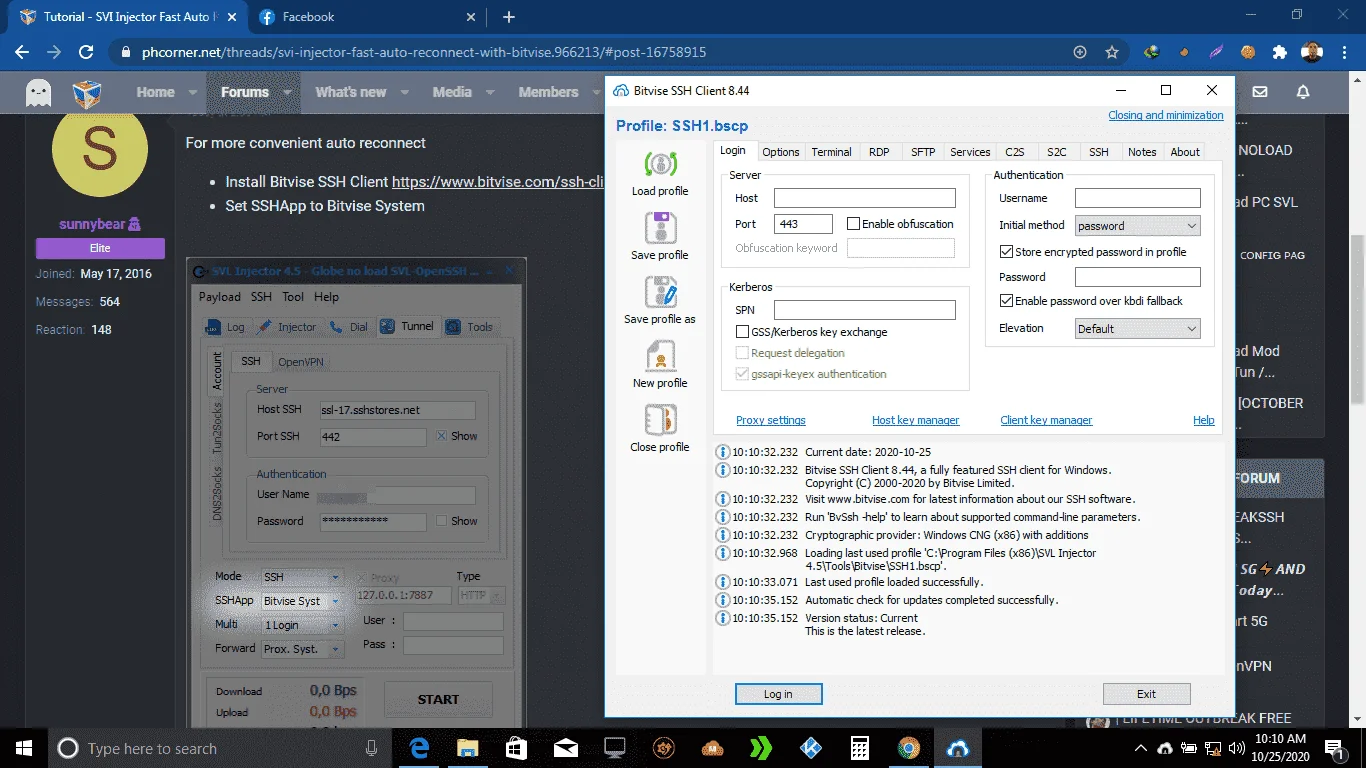
Task: Click the Username input field
Action: coord(1138,198)
